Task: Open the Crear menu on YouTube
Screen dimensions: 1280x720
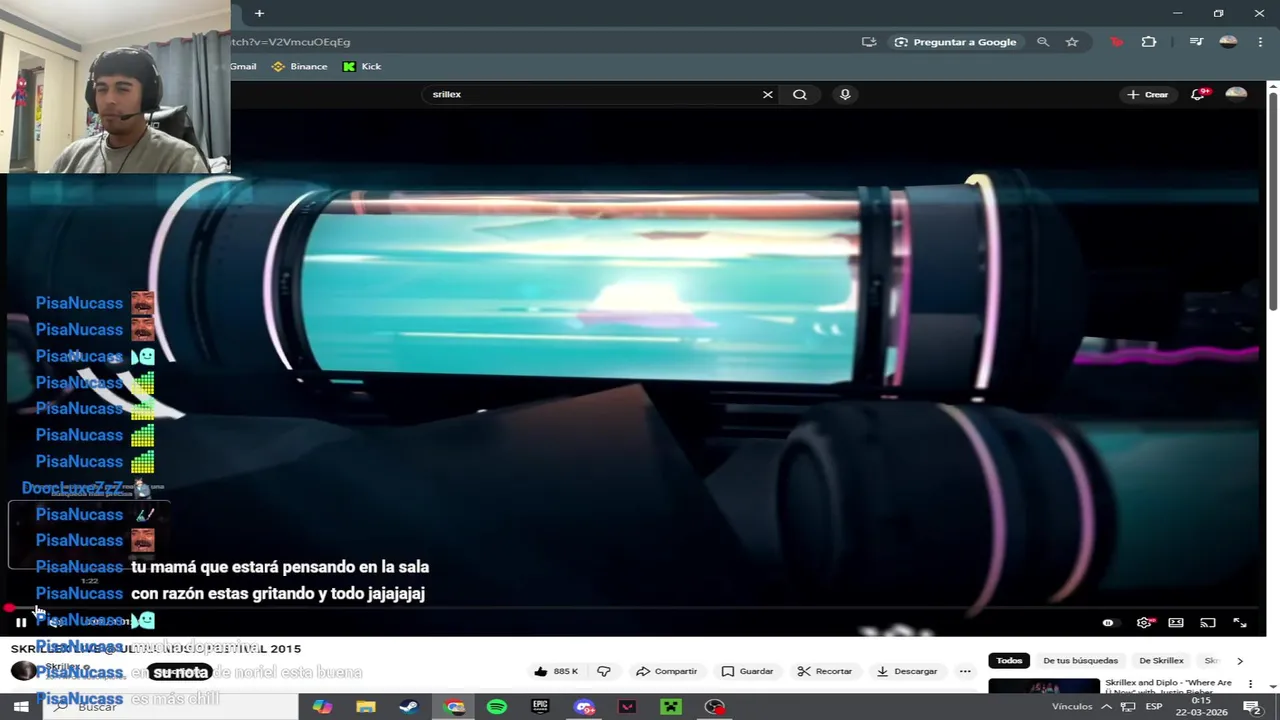Action: [x=1147, y=94]
